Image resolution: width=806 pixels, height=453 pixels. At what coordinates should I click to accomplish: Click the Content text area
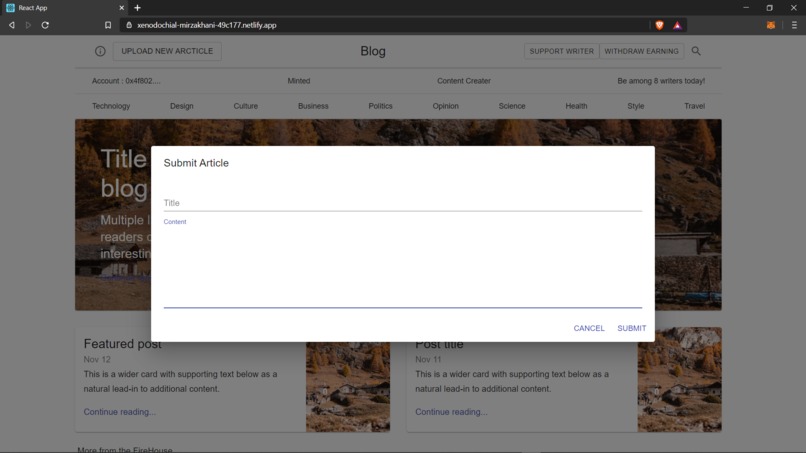[402, 266]
